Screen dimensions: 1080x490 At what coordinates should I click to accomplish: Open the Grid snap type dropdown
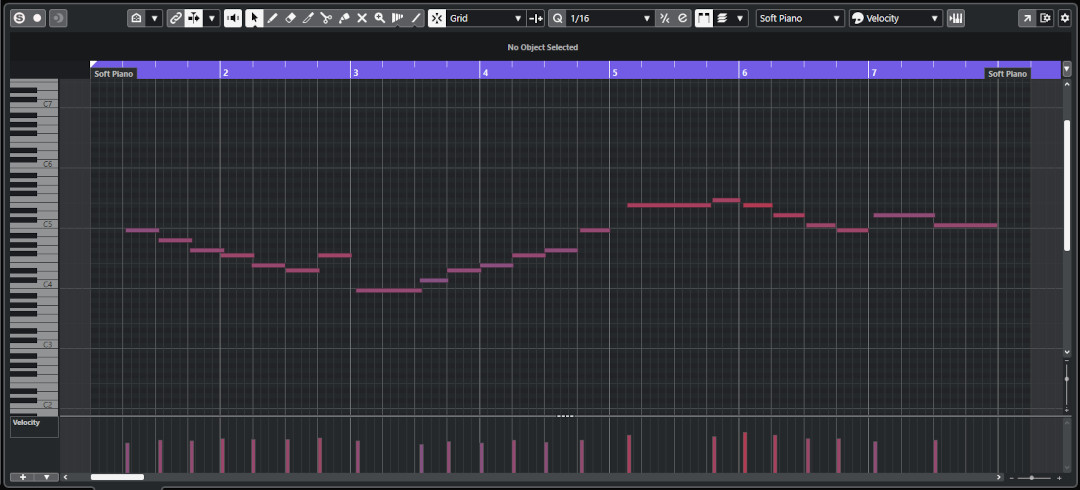[486, 19]
